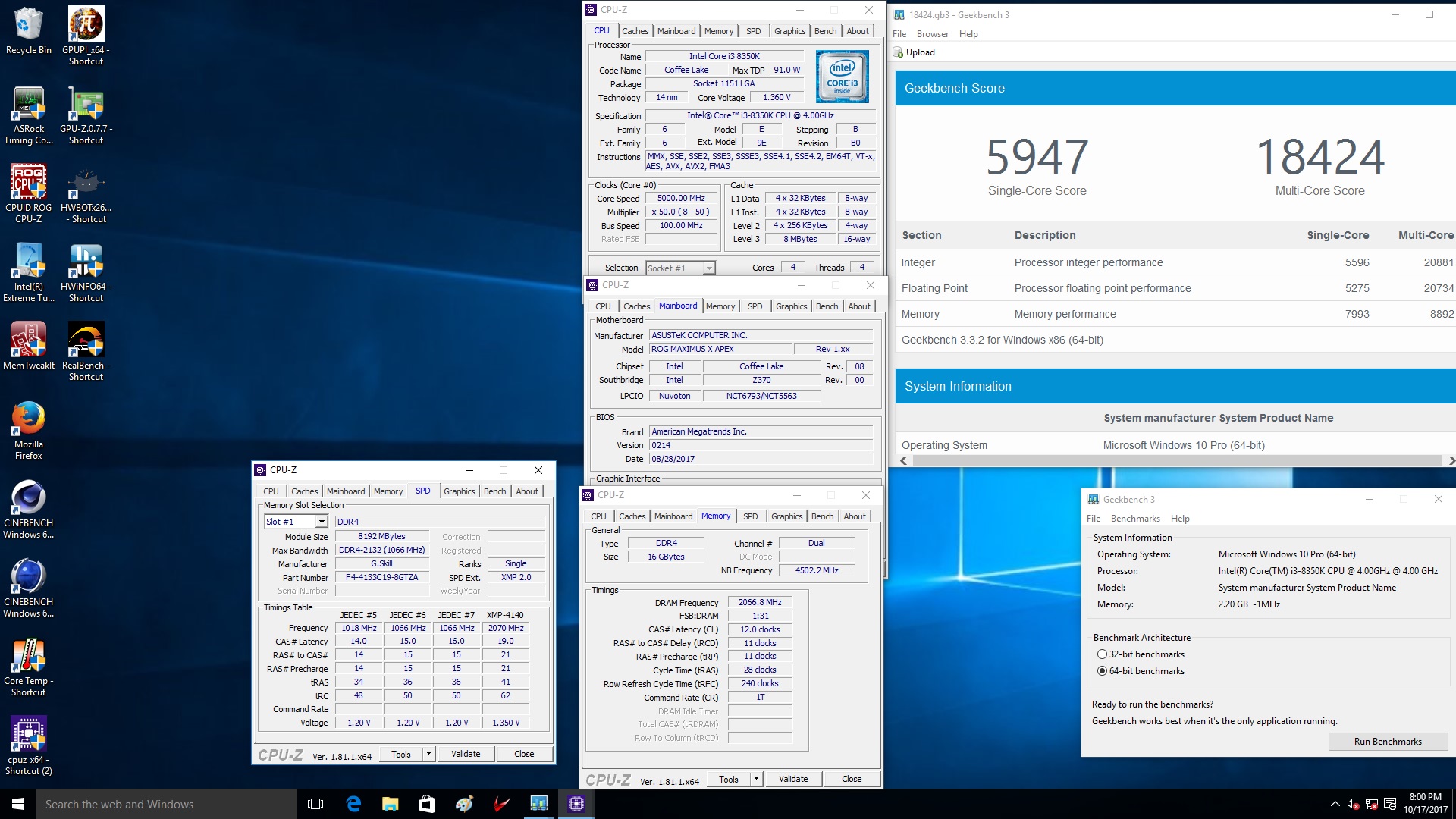This screenshot has width=1456, height=819.
Task: Launch Microsoft Edge from taskbar
Action: coord(353,804)
